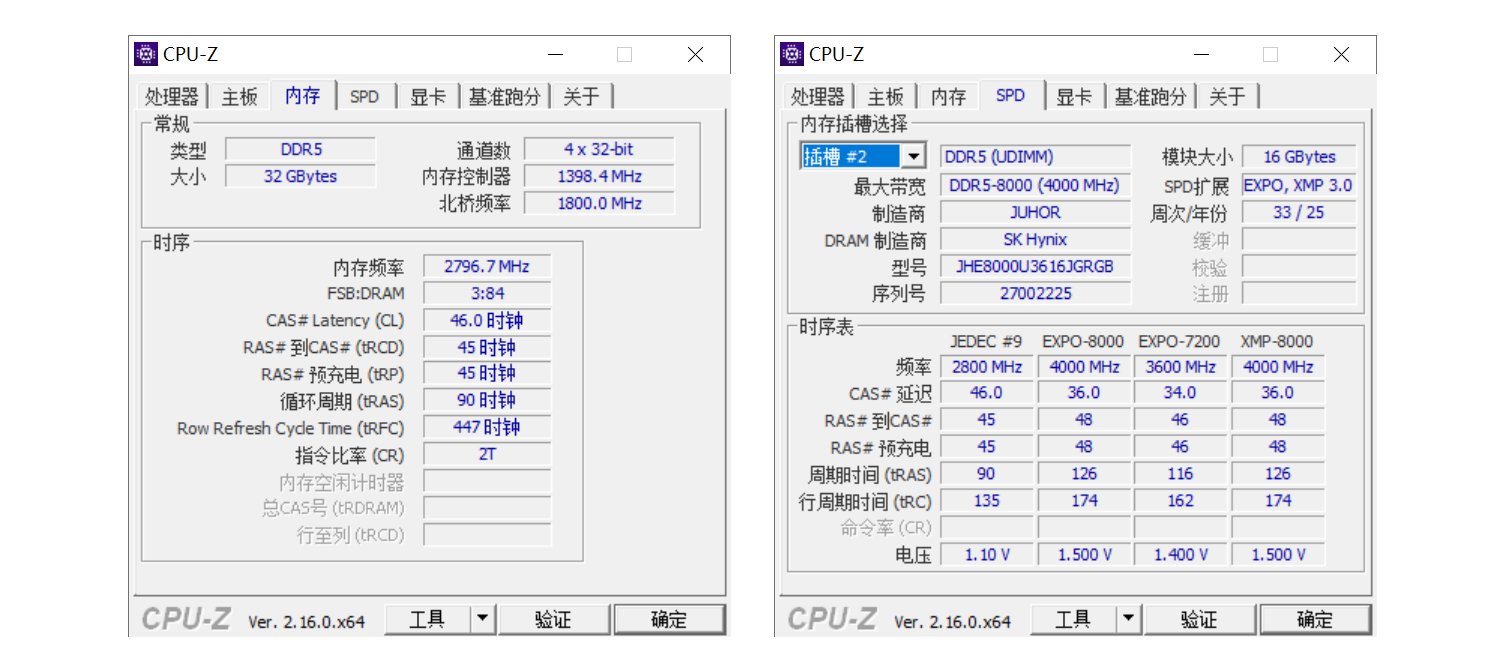Click the 46.0 时钟 CAS latency value
1500x670 pixels.
[487, 321]
